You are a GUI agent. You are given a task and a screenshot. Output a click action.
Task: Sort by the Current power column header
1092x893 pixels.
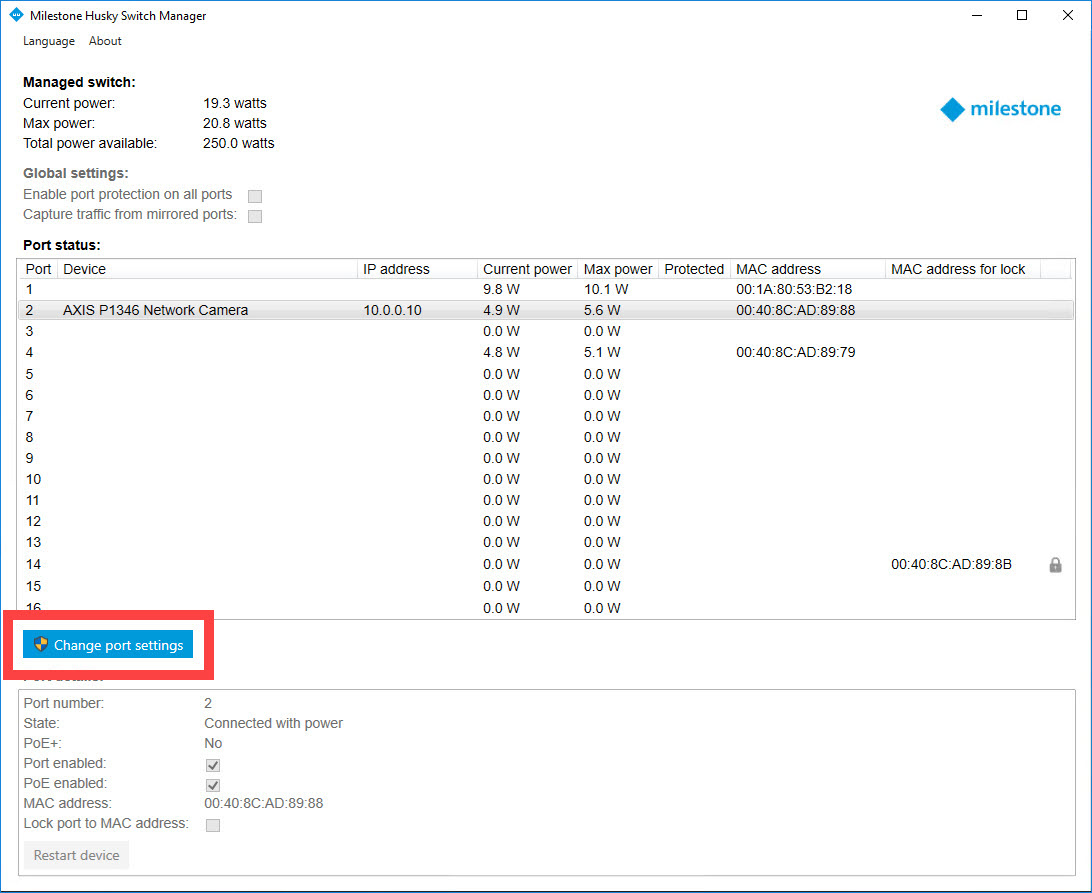click(x=527, y=269)
